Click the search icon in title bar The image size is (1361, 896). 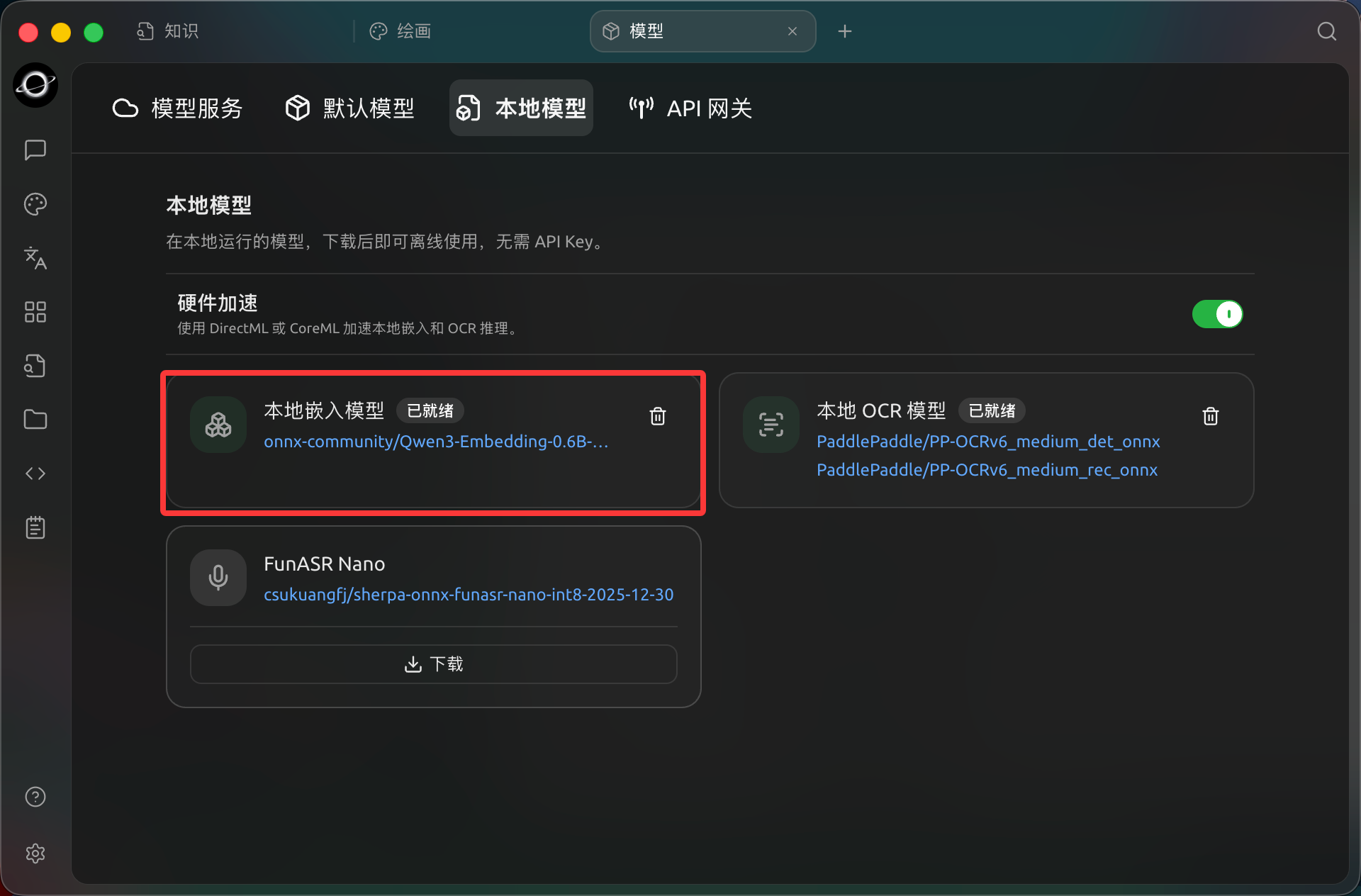[1327, 31]
